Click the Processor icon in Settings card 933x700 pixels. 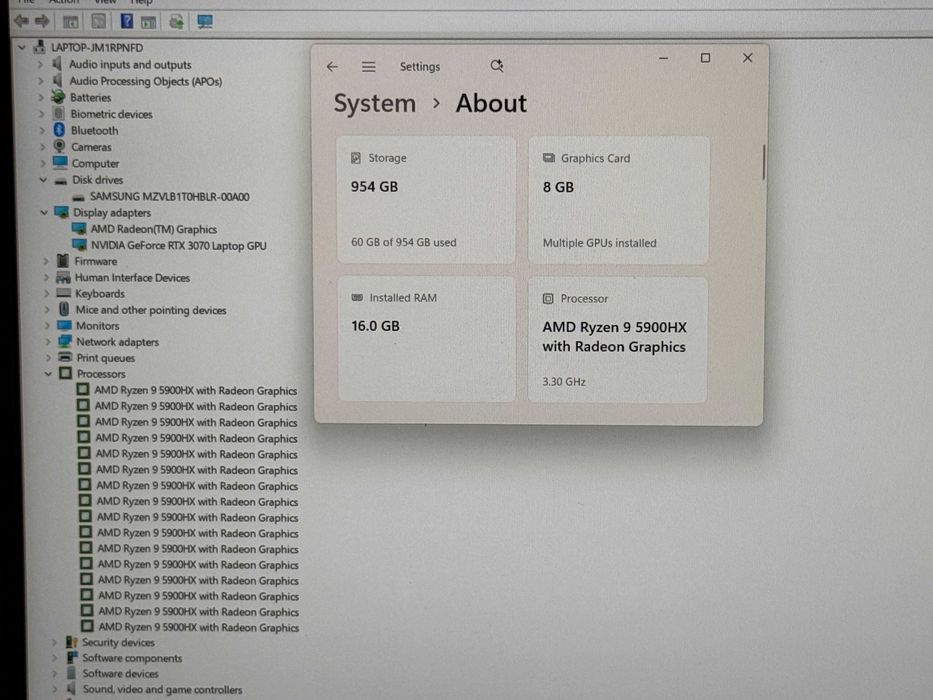point(548,298)
